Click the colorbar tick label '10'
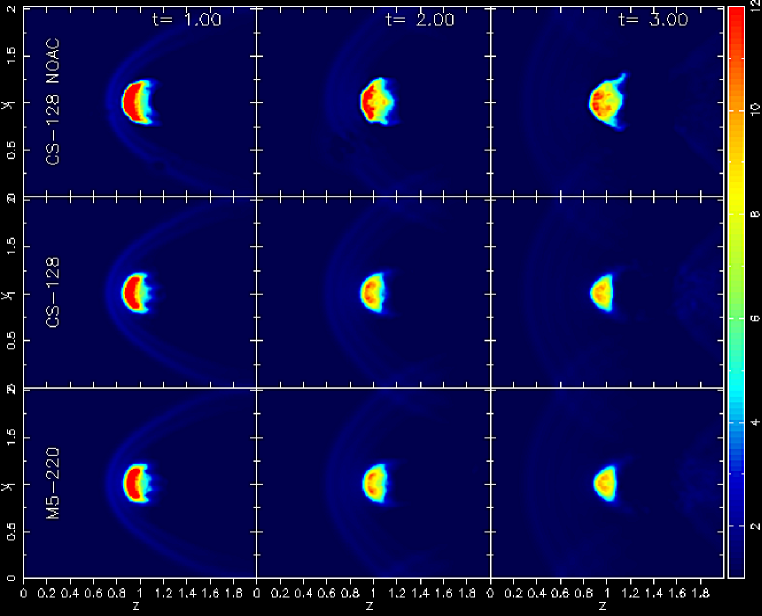 pyautogui.click(x=755, y=110)
